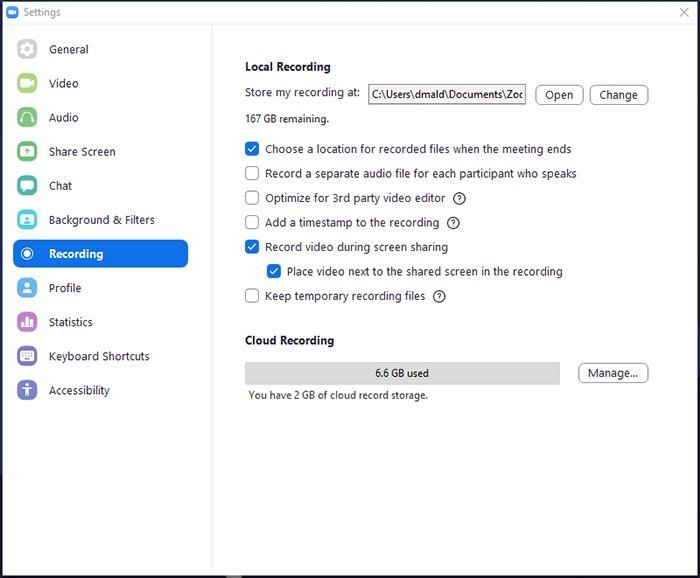Click Change to pick recording location
Image resolution: width=700 pixels, height=578 pixels.
tap(618, 95)
